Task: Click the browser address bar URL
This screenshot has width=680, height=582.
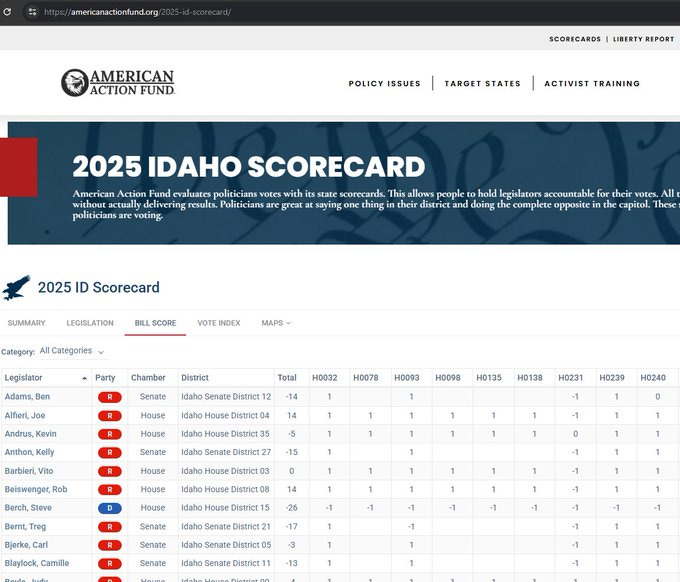Action: pyautogui.click(x=137, y=12)
